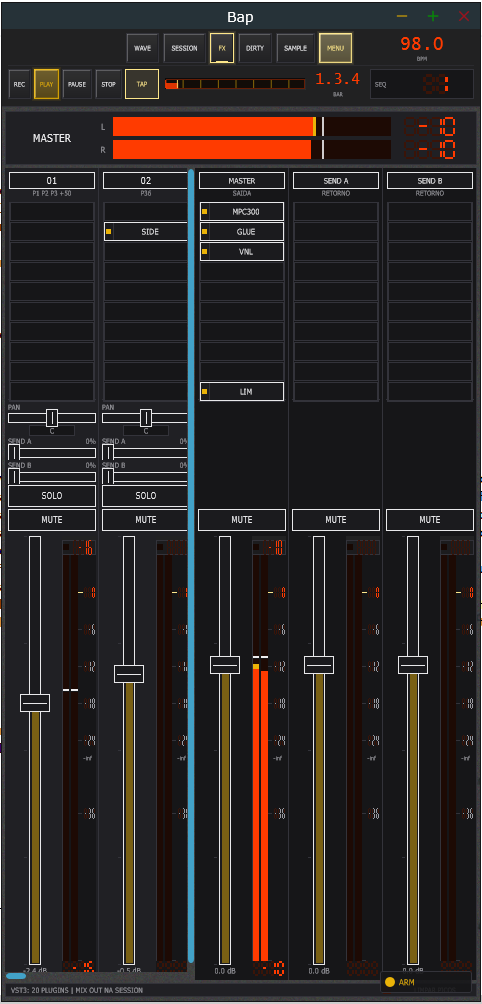482x1004 pixels.
Task: Click channel 01 peak level readout
Action: pos(79,547)
